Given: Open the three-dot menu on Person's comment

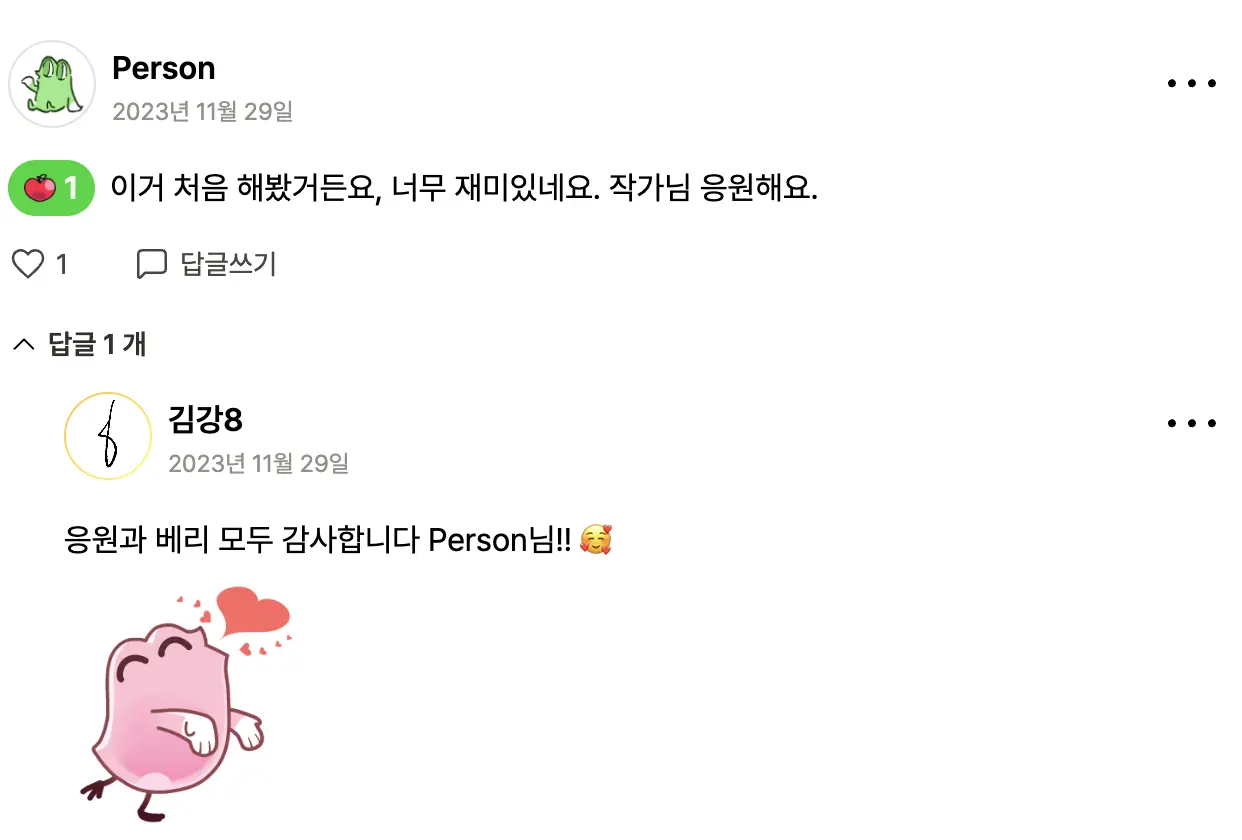Looking at the screenshot, I should pos(1192,84).
